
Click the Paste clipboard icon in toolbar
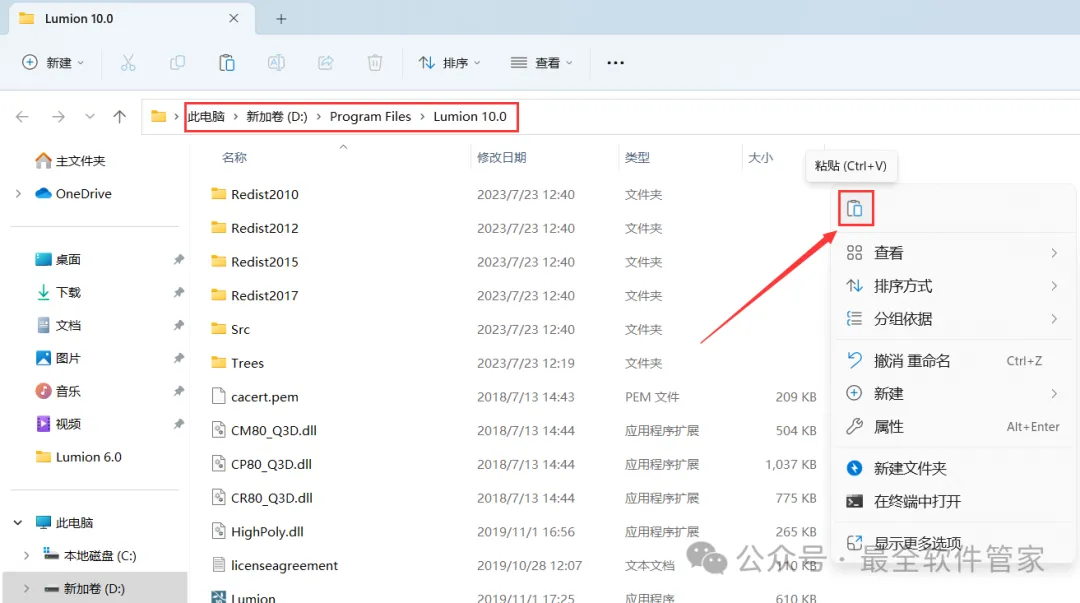pyautogui.click(x=227, y=63)
